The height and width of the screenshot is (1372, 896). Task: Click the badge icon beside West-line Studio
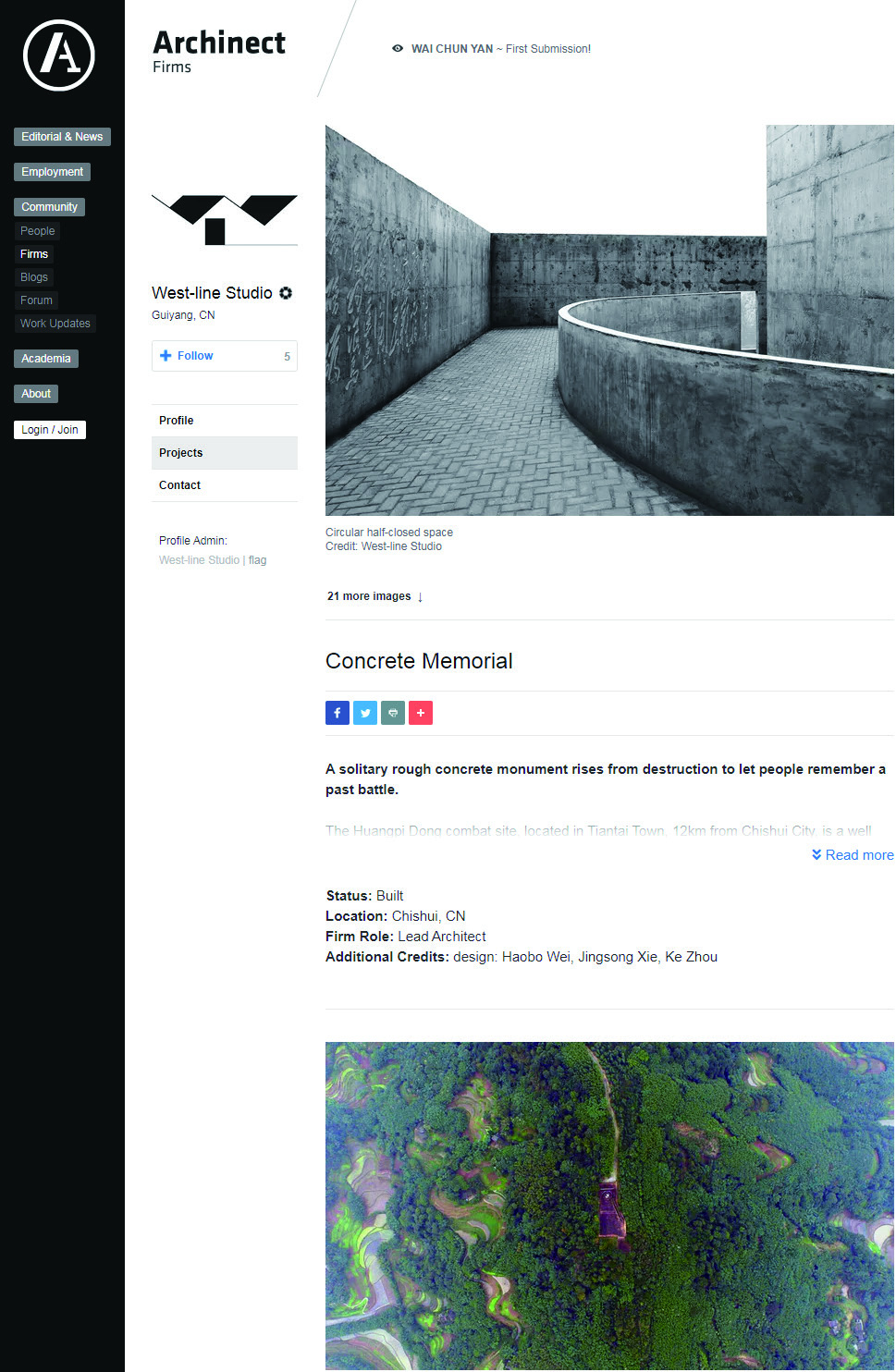click(x=286, y=293)
